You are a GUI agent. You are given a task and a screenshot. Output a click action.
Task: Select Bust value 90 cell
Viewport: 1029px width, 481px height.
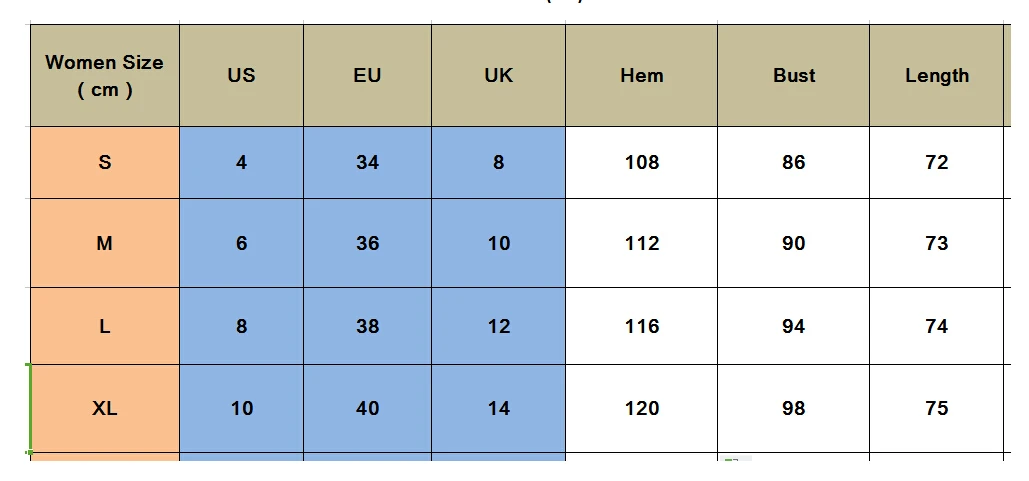coord(793,243)
